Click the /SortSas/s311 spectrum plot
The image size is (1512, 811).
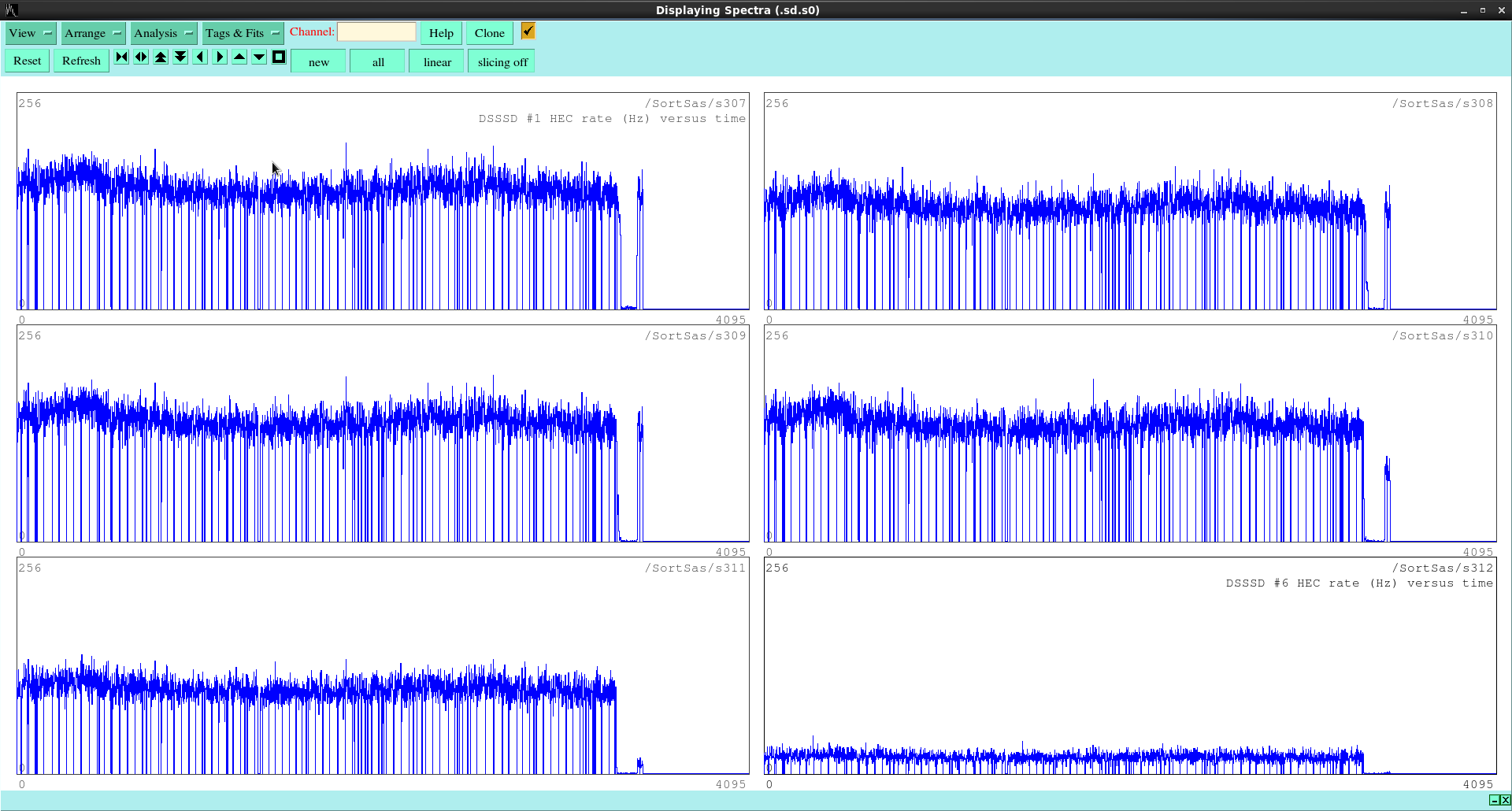pos(383,666)
